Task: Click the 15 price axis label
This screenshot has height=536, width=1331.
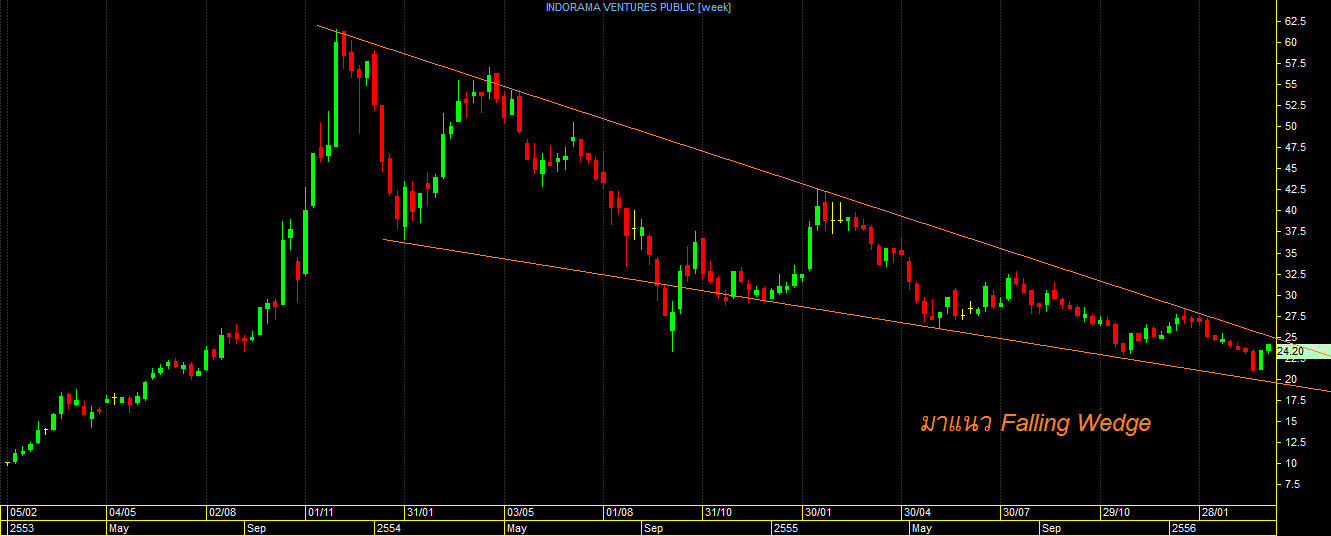Action: [1291, 421]
